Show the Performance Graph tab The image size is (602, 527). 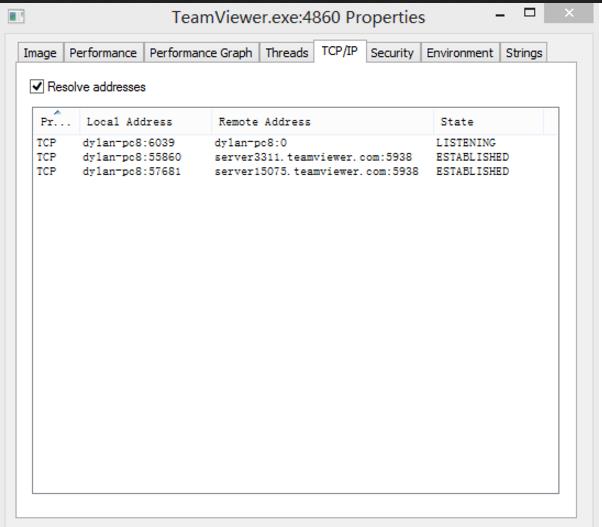[201, 53]
